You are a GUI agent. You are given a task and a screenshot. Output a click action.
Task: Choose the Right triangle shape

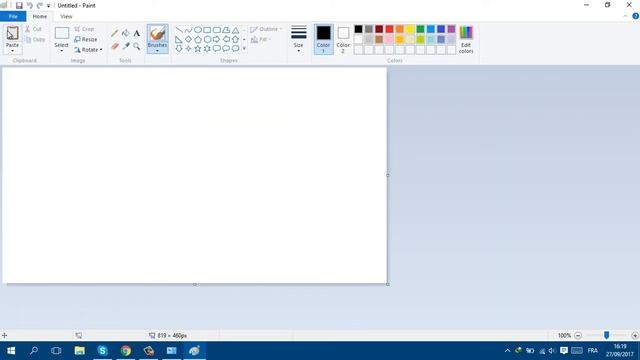click(x=179, y=40)
